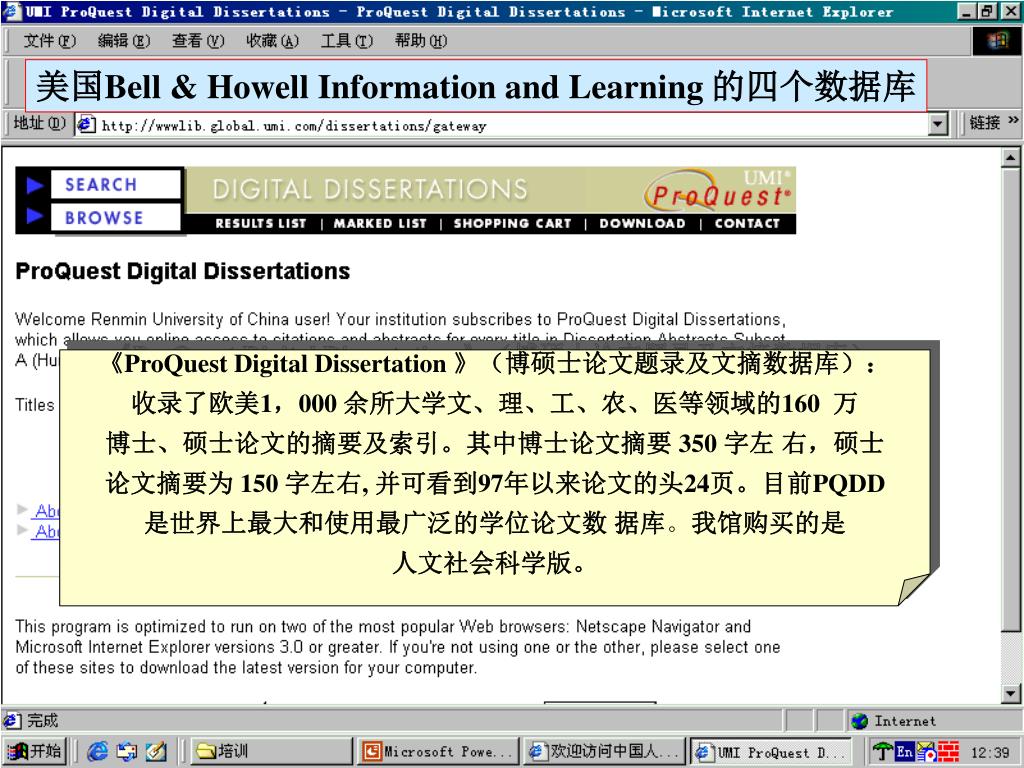Click the scrollbar up arrow
This screenshot has width=1024, height=768.
coord(1010,157)
